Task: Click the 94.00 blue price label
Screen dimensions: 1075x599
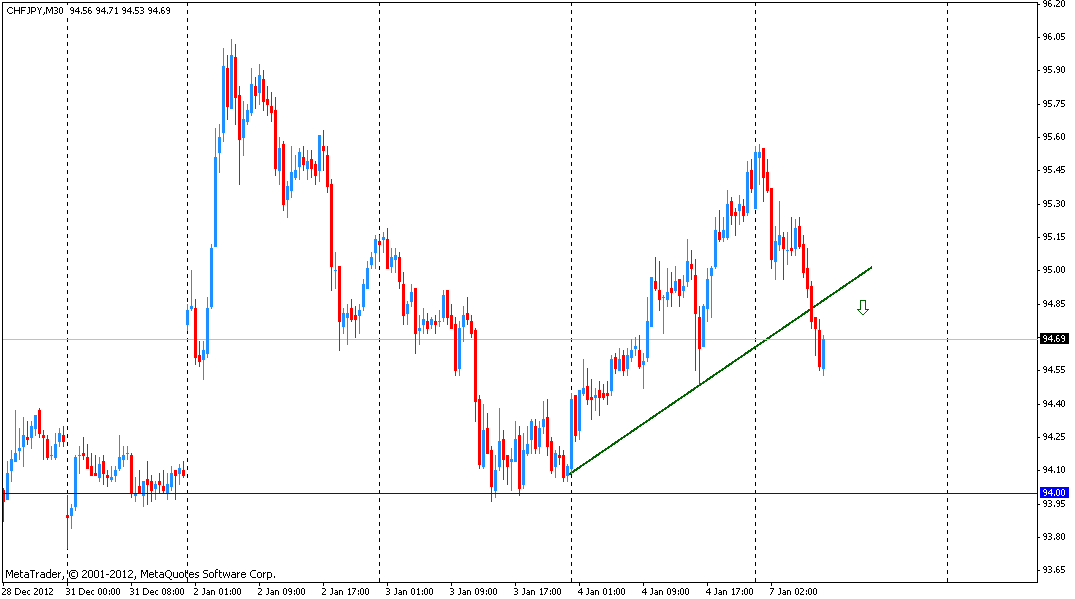Action: click(1054, 493)
